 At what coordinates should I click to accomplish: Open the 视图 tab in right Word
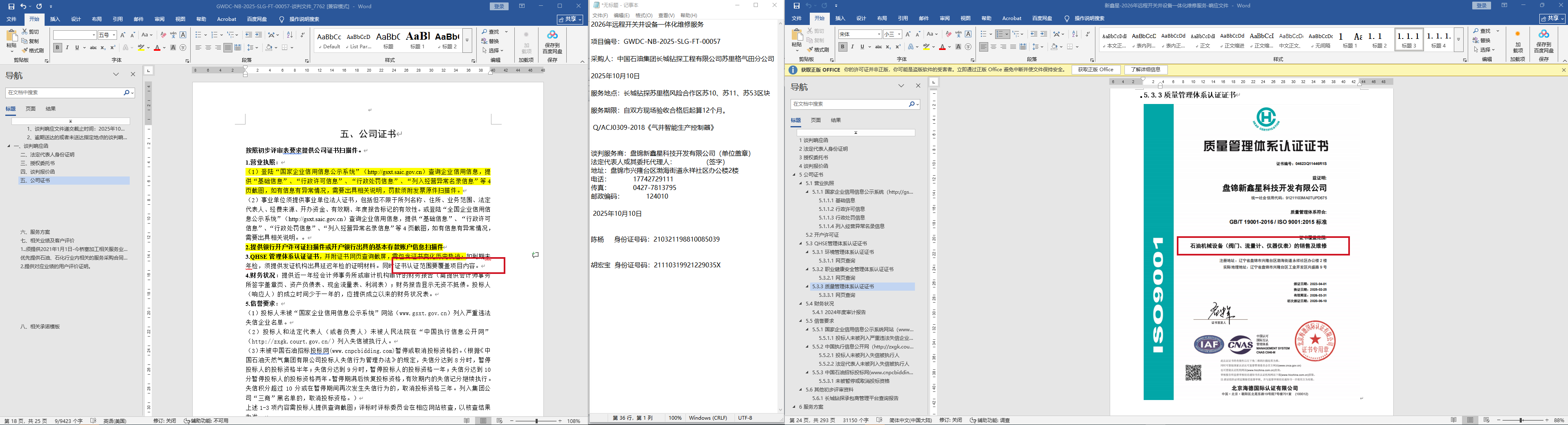(965, 19)
